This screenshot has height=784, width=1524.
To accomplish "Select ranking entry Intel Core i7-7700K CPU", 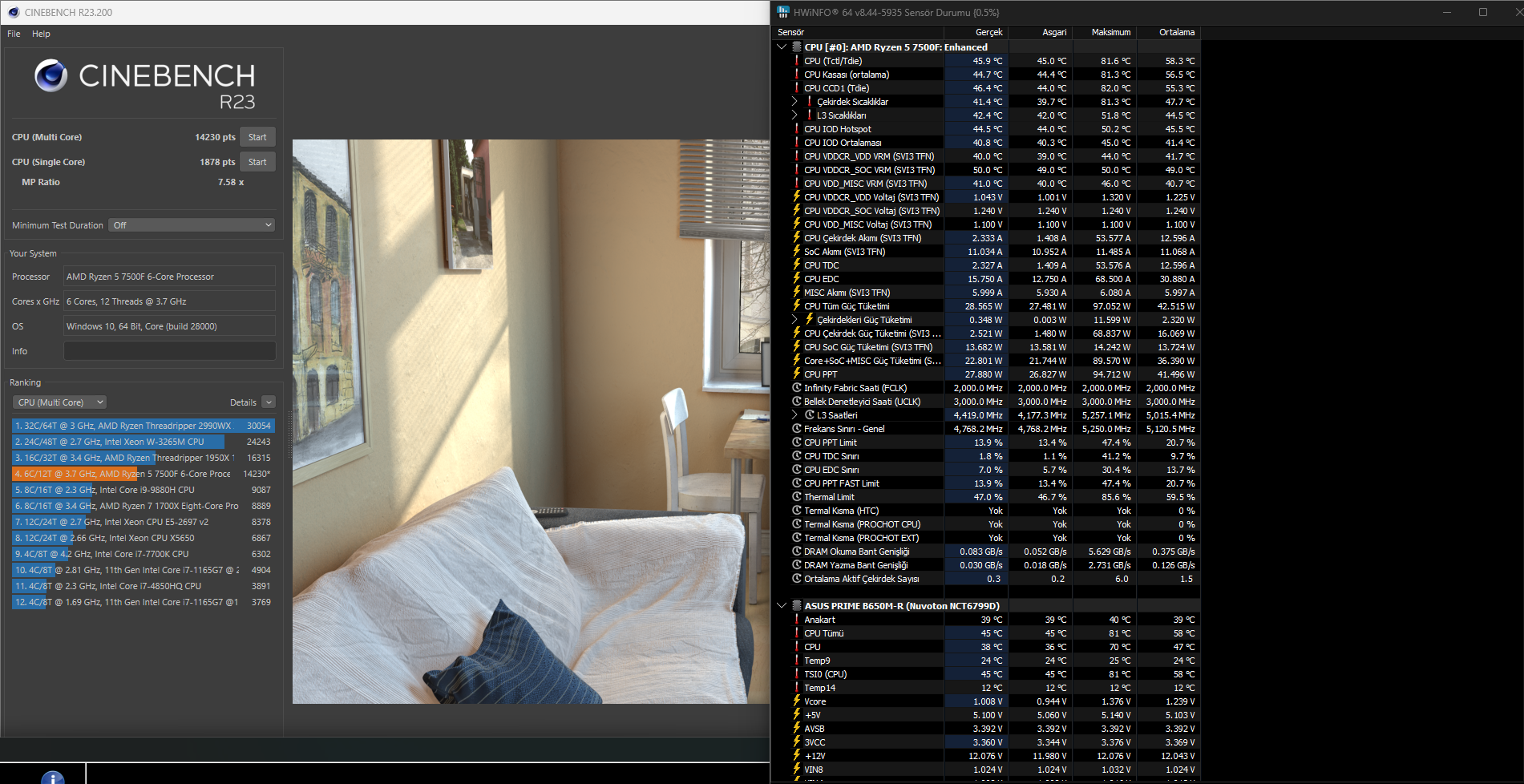I will click(144, 554).
